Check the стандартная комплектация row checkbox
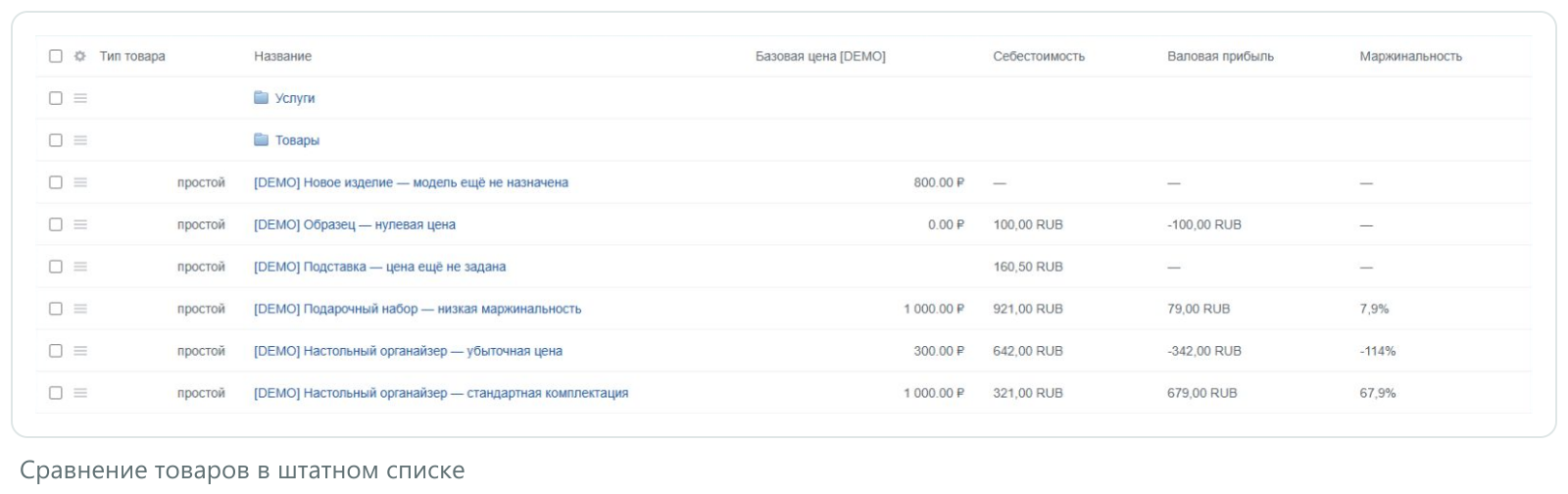 (56, 393)
